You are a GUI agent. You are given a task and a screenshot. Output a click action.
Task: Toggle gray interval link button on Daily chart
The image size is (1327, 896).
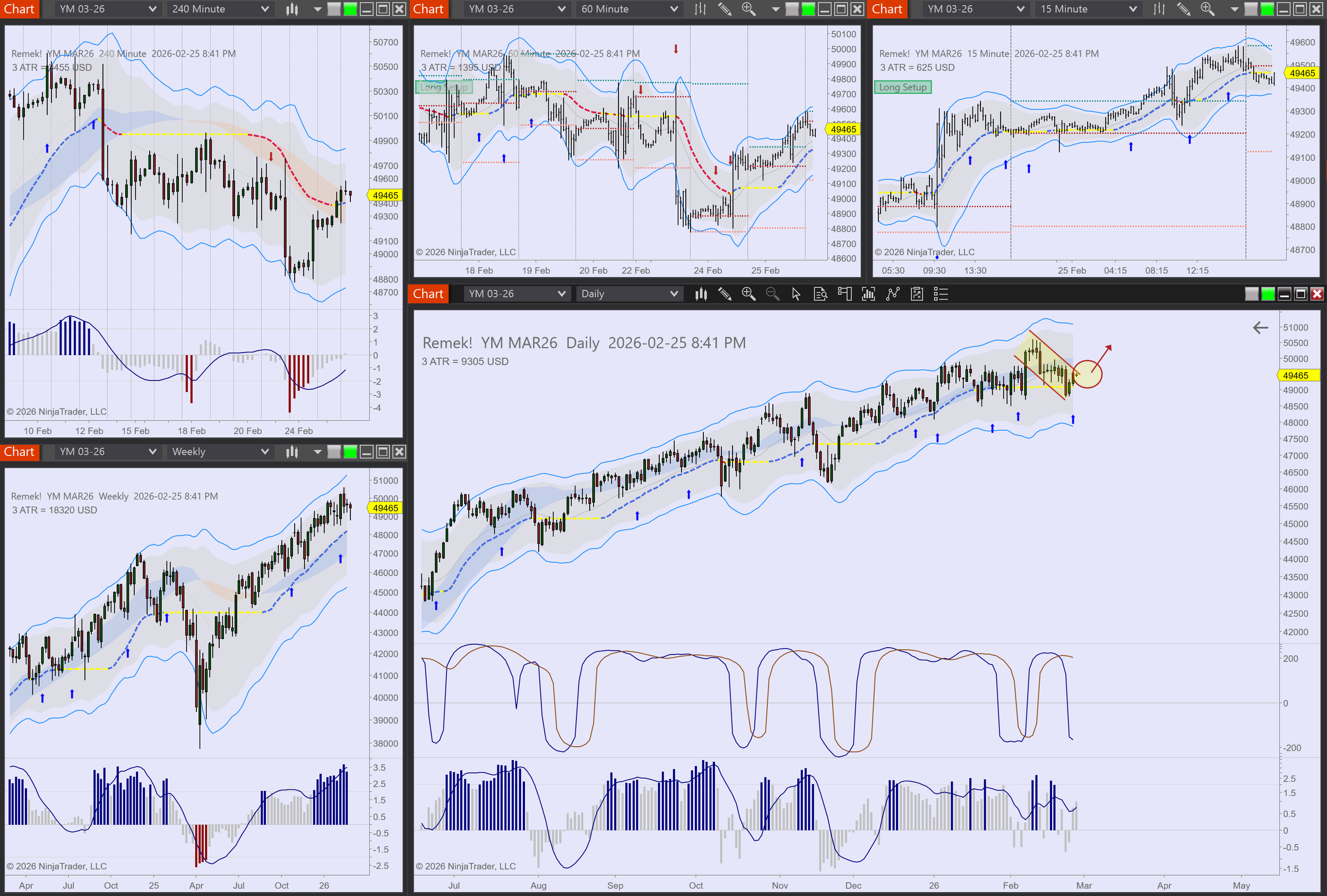pos(1251,294)
